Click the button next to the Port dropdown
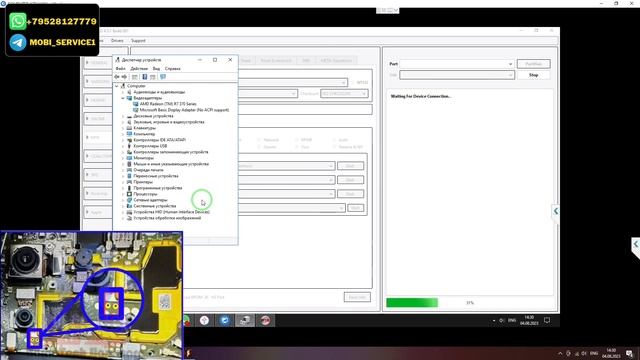Screen dimensions: 640x360 pyautogui.click(x=533, y=64)
